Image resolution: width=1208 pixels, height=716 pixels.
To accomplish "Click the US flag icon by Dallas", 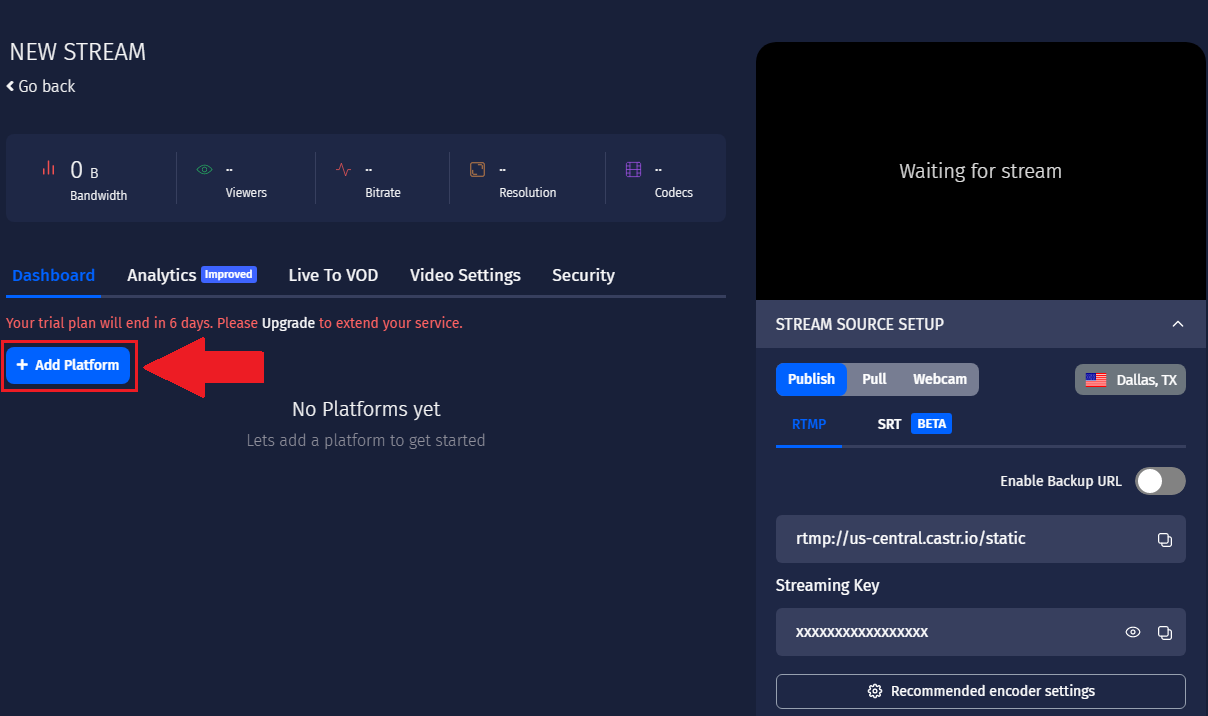I will click(1096, 380).
